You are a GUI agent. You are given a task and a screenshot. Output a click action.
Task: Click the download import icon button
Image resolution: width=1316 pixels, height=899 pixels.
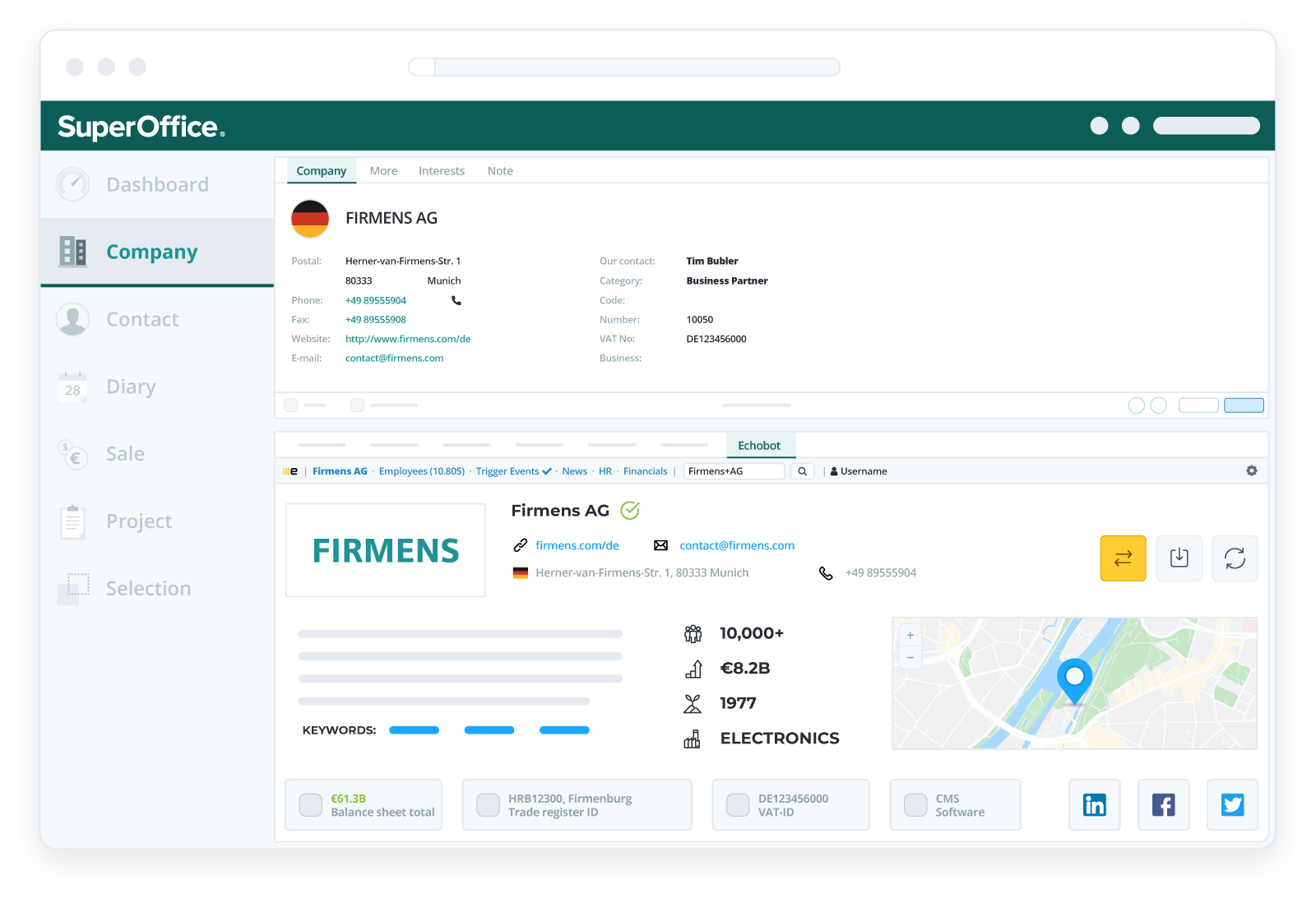click(x=1179, y=558)
